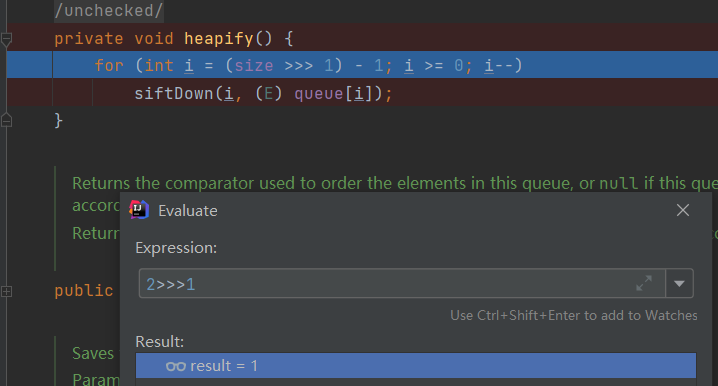The width and height of the screenshot is (718, 386).
Task: Click the public keyword below the doc comment
Action: [84, 291]
